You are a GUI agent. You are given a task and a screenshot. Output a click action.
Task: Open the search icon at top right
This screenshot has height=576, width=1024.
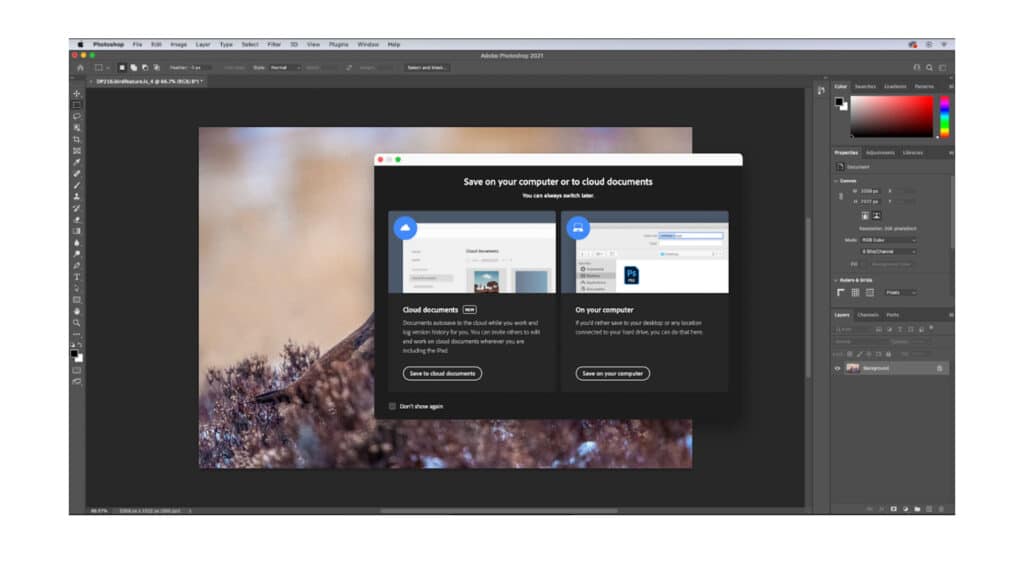929,67
